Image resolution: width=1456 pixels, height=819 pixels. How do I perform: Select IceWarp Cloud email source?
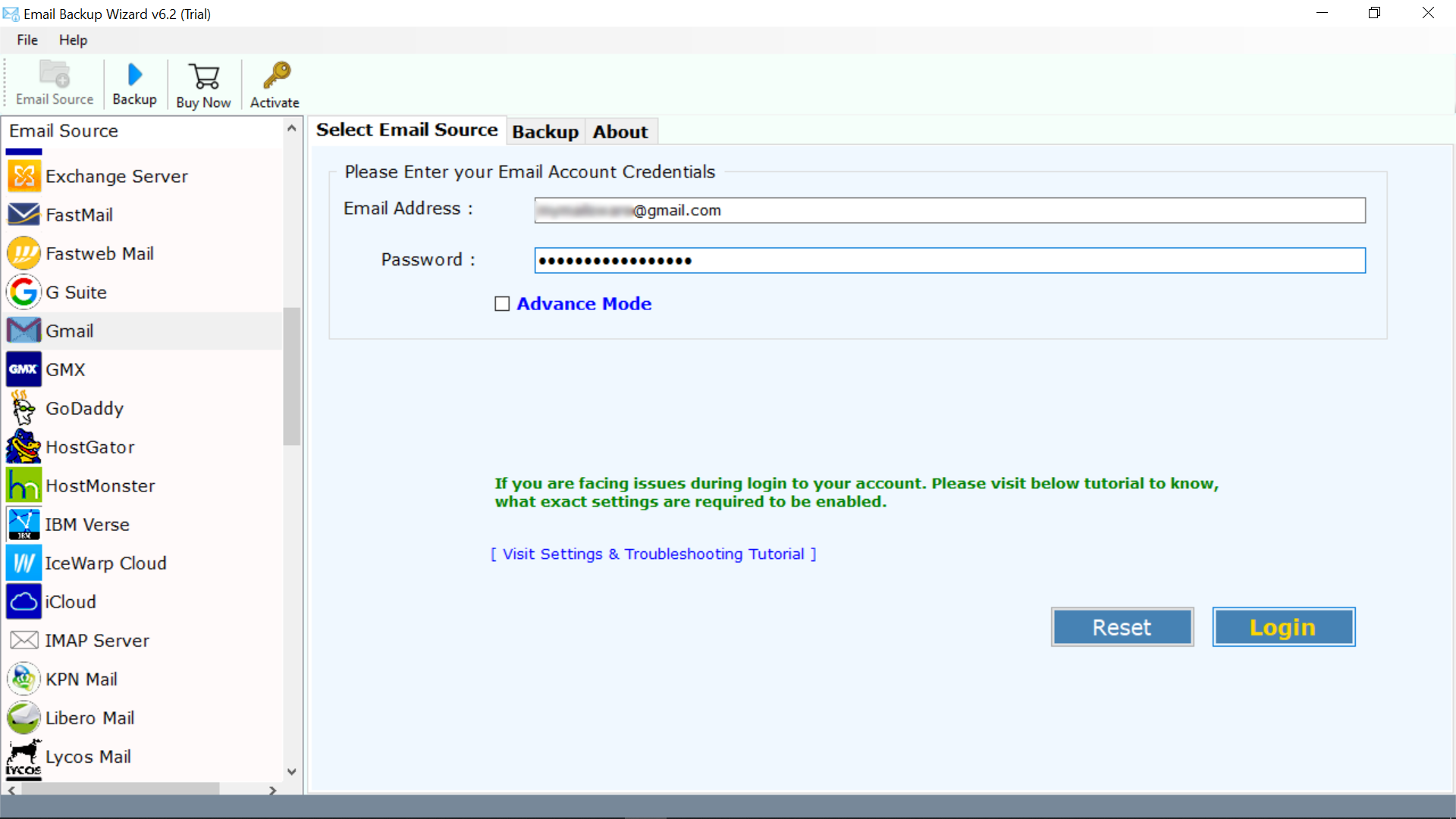pyautogui.click(x=106, y=562)
